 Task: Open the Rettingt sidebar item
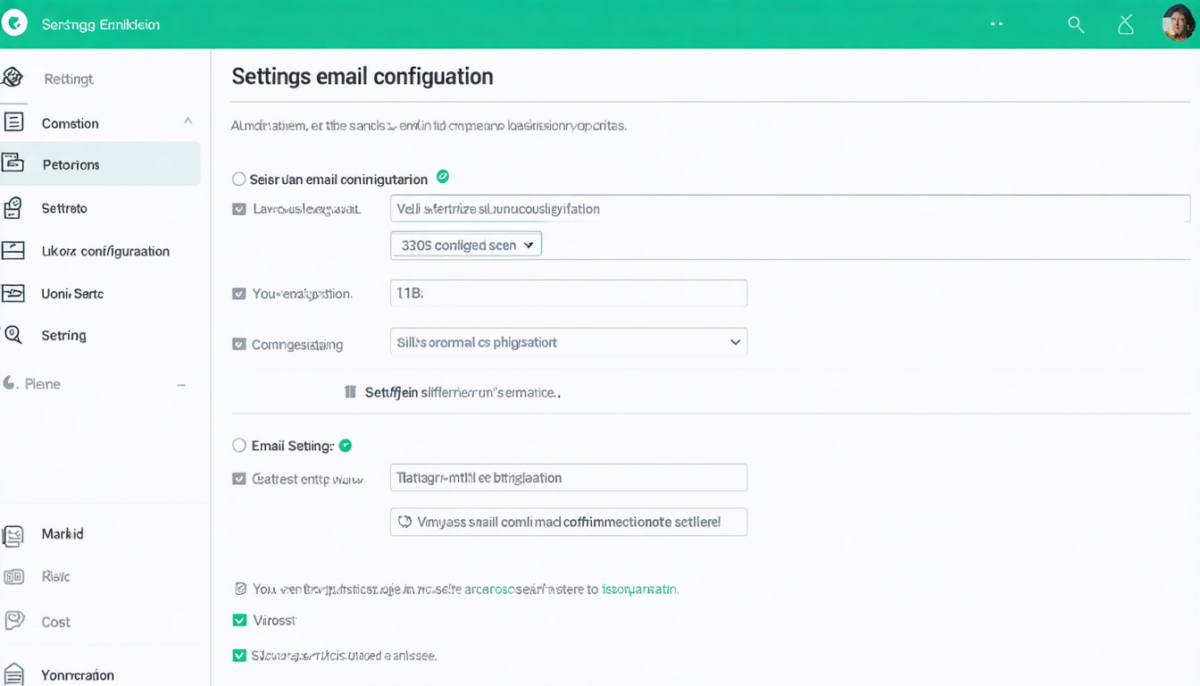(x=68, y=79)
